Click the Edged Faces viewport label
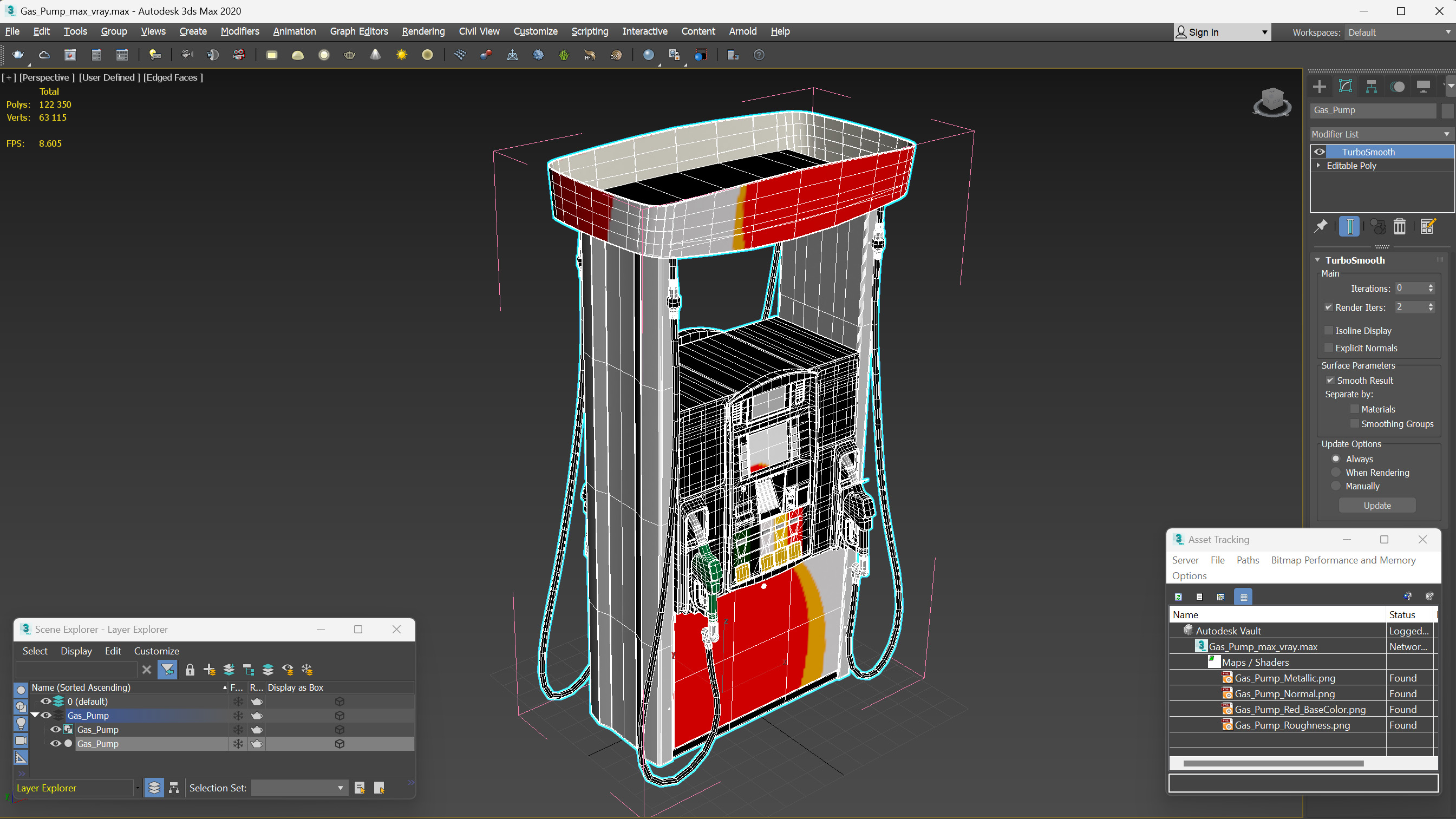Viewport: 1456px width, 819px height. (x=173, y=77)
